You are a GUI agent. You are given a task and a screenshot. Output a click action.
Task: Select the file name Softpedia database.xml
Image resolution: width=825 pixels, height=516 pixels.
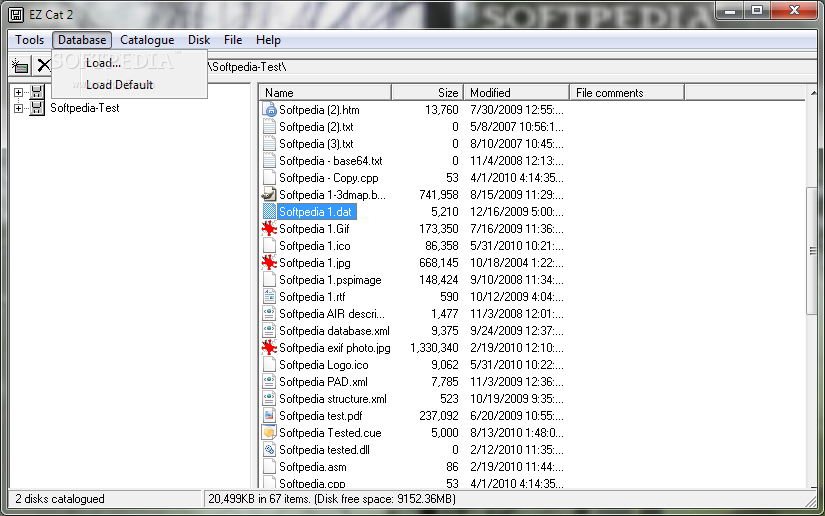[335, 331]
